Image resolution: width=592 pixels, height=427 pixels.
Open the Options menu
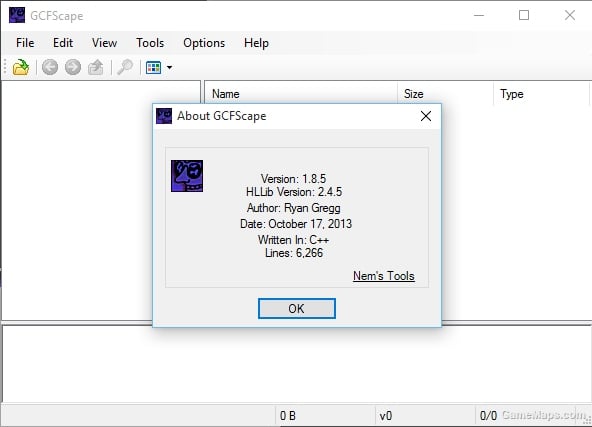coord(204,43)
